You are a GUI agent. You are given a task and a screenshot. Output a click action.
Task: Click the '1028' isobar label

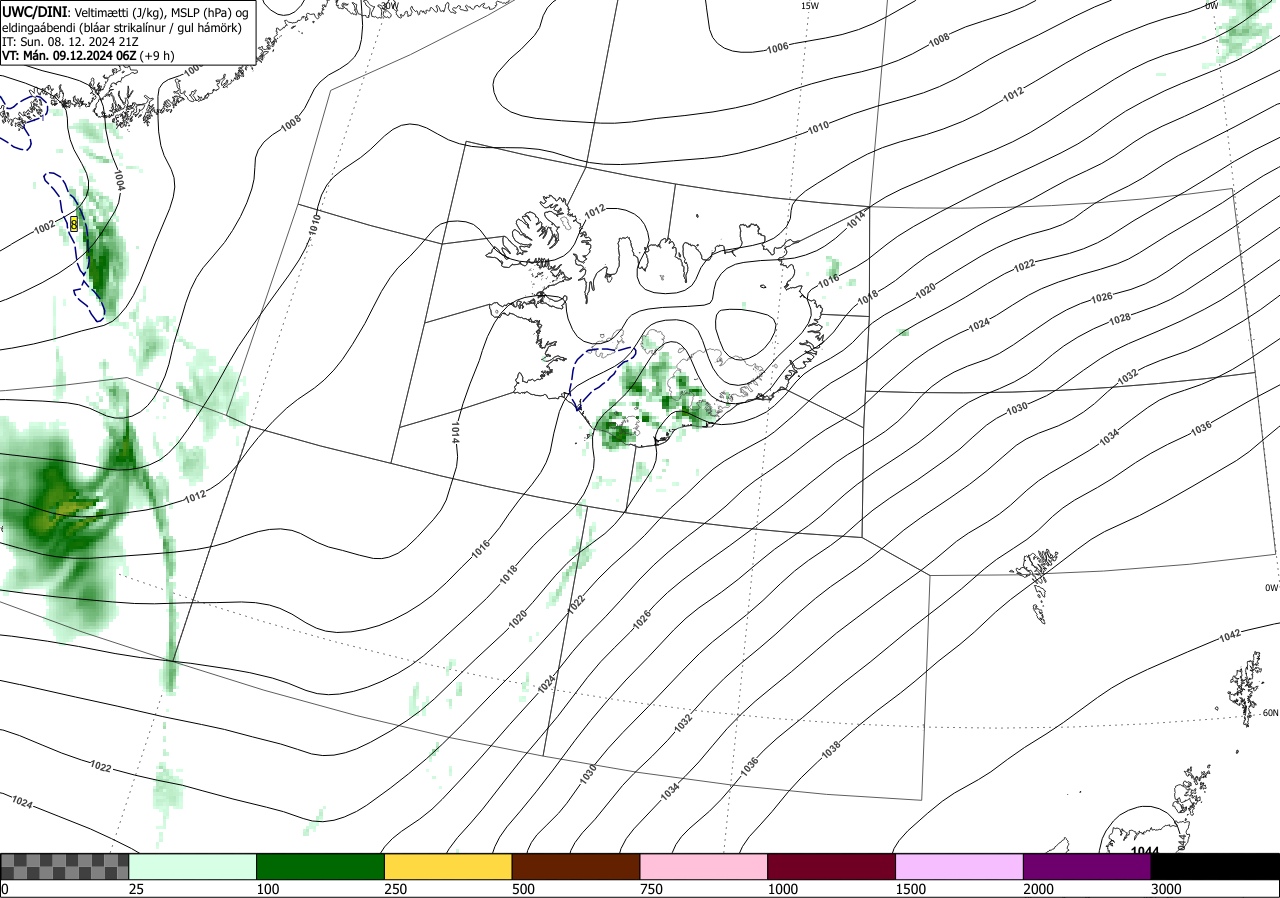pos(1119,318)
